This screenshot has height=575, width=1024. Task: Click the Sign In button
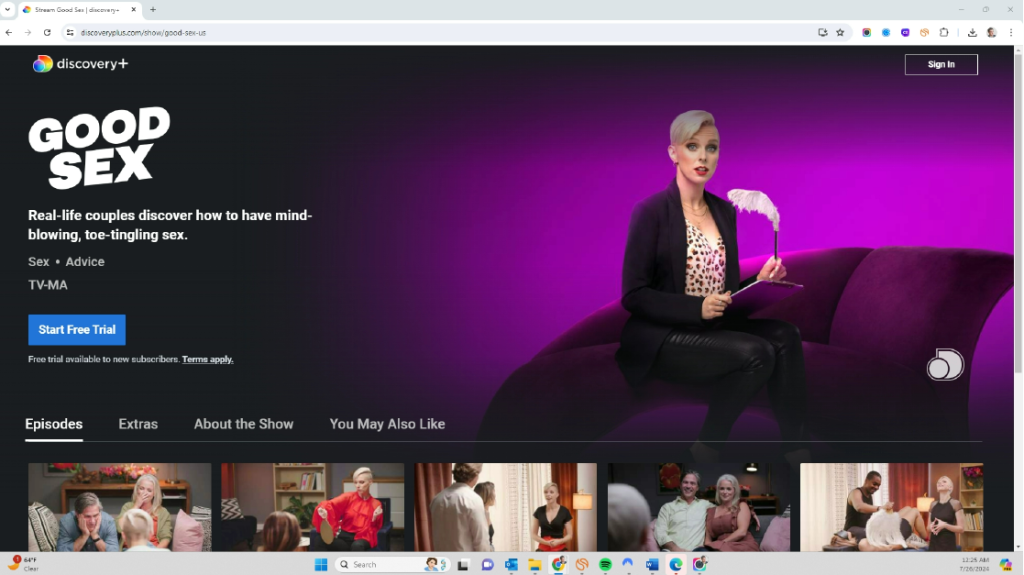tap(940, 64)
